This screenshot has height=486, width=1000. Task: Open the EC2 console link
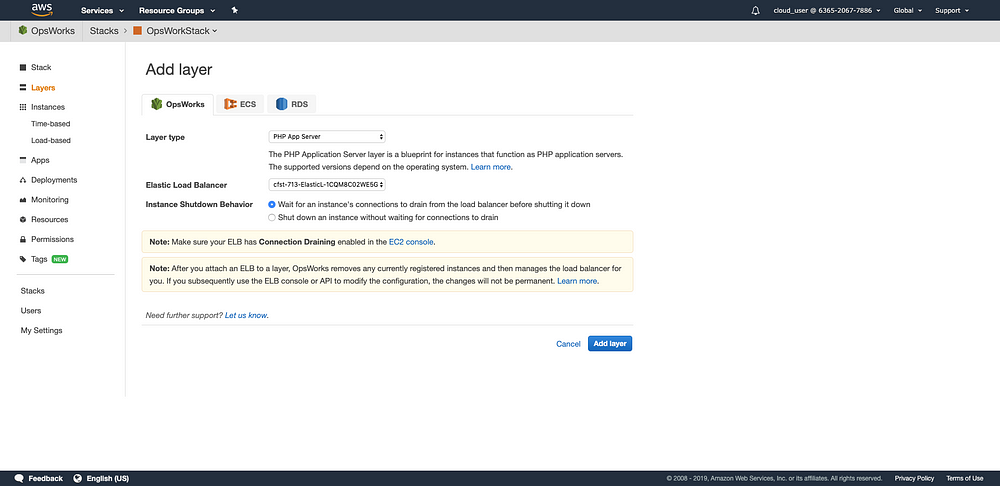point(411,242)
